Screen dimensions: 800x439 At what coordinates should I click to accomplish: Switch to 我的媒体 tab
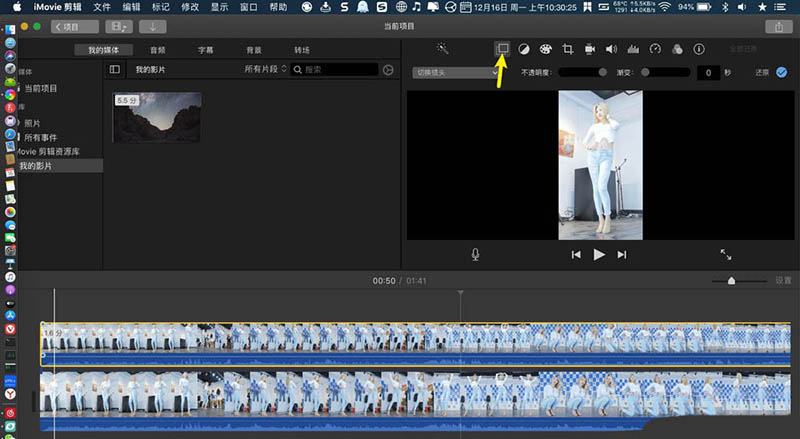pos(104,50)
